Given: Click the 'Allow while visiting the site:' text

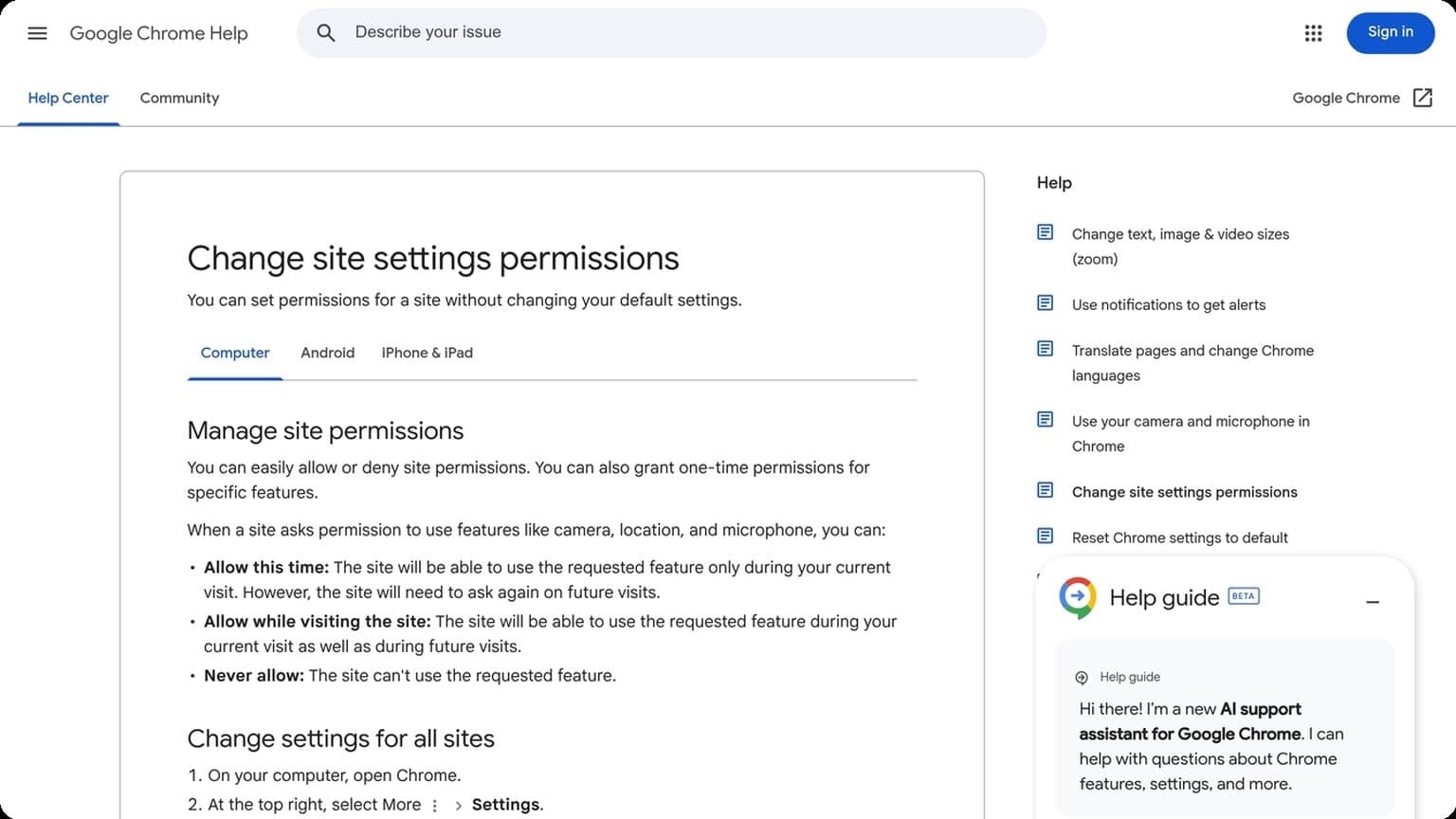Looking at the screenshot, I should click(318, 621).
